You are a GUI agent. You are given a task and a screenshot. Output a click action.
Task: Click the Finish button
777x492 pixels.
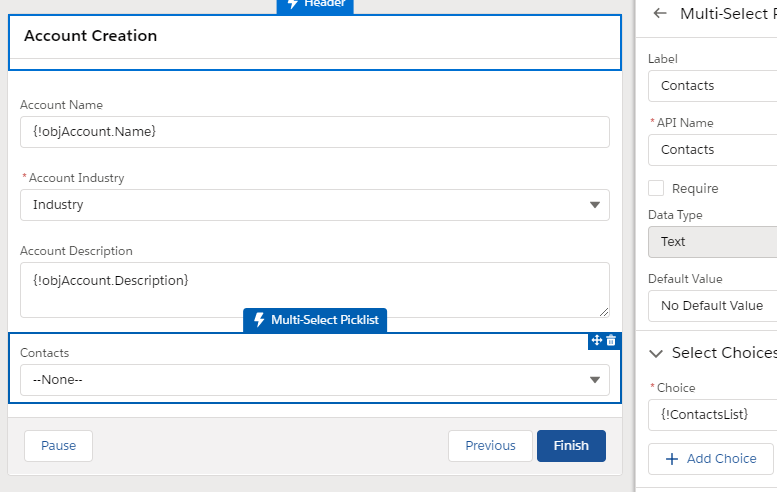[571, 446]
